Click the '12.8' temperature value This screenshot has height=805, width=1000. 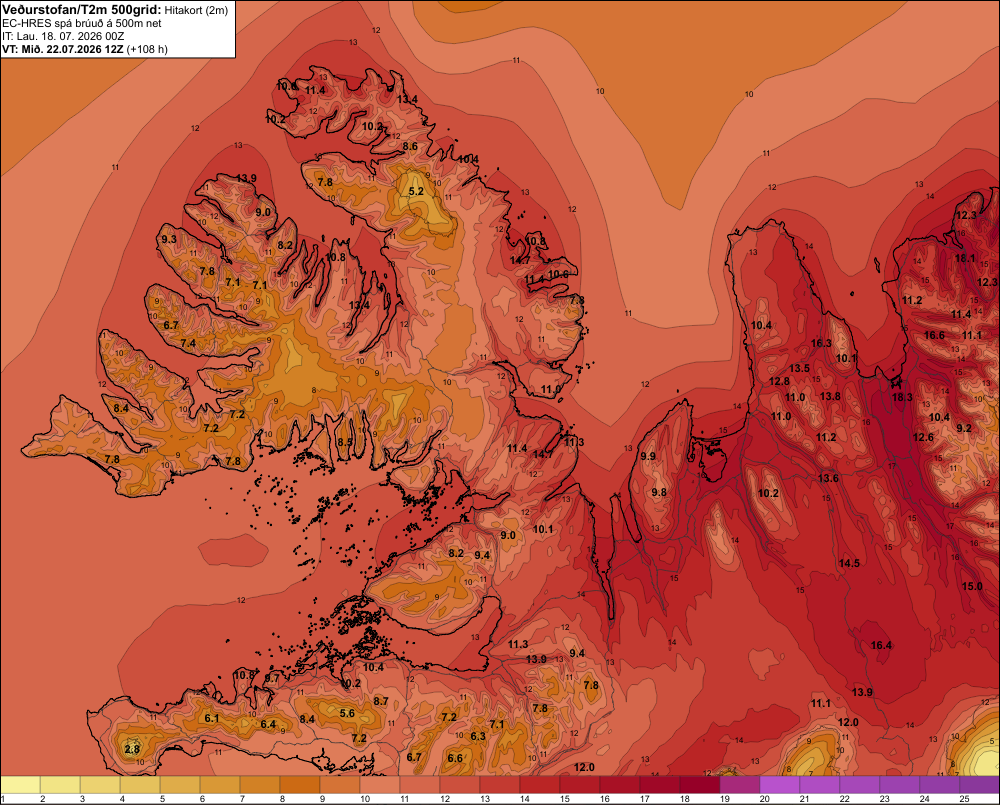779,381
